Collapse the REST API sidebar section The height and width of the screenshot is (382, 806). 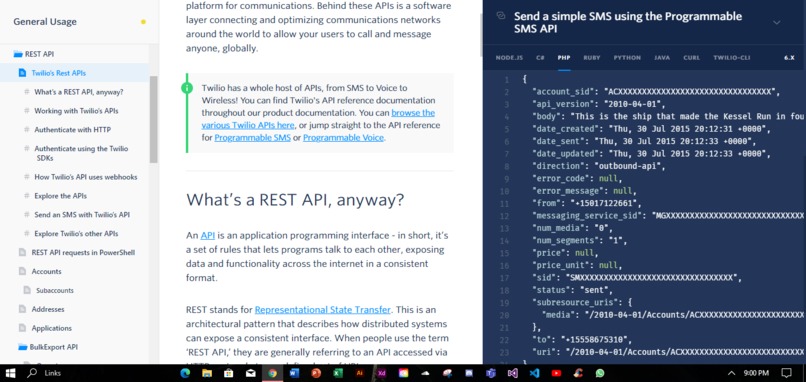point(34,54)
